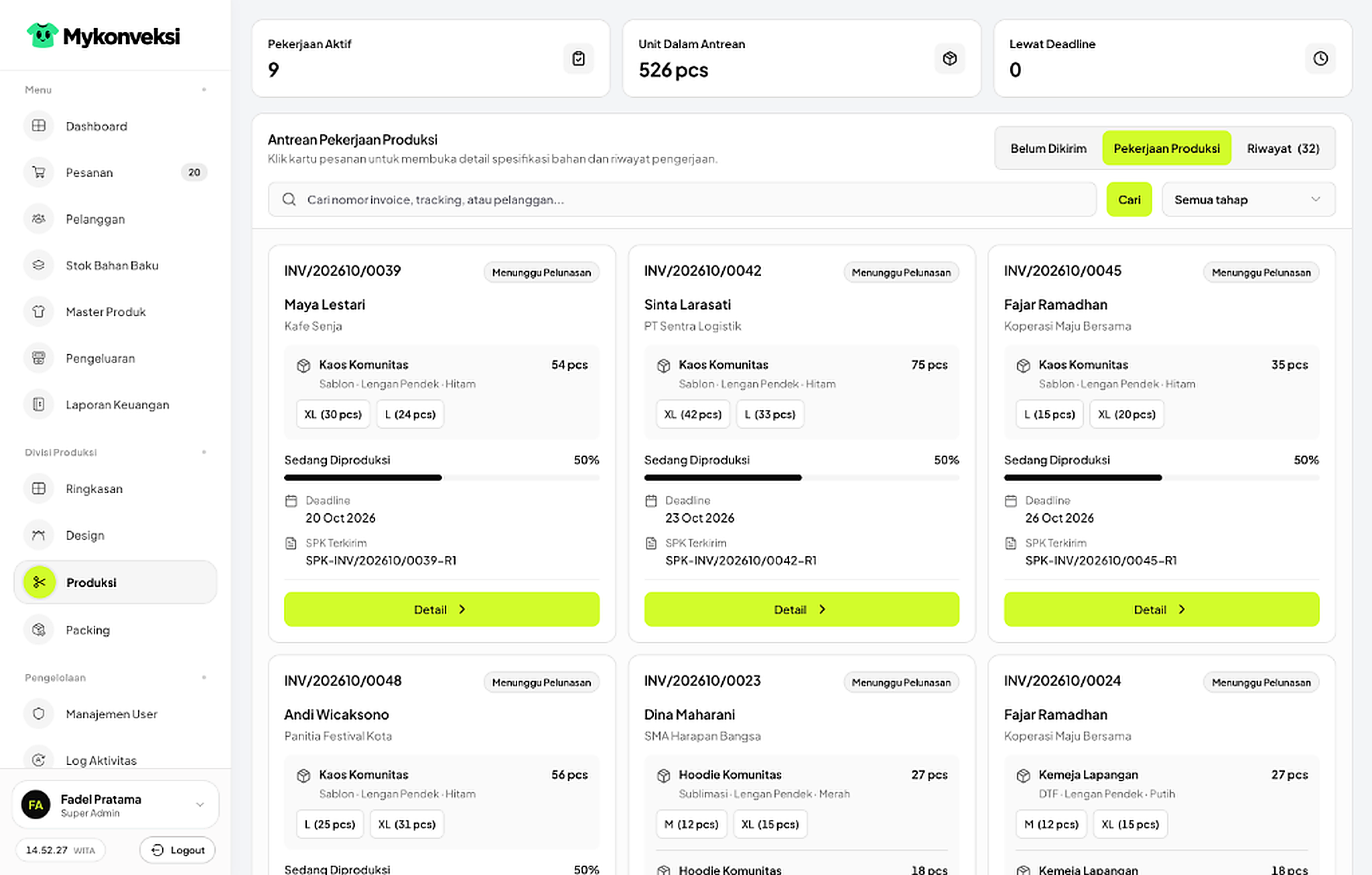Click the Master Produk shirt icon

coord(39,312)
